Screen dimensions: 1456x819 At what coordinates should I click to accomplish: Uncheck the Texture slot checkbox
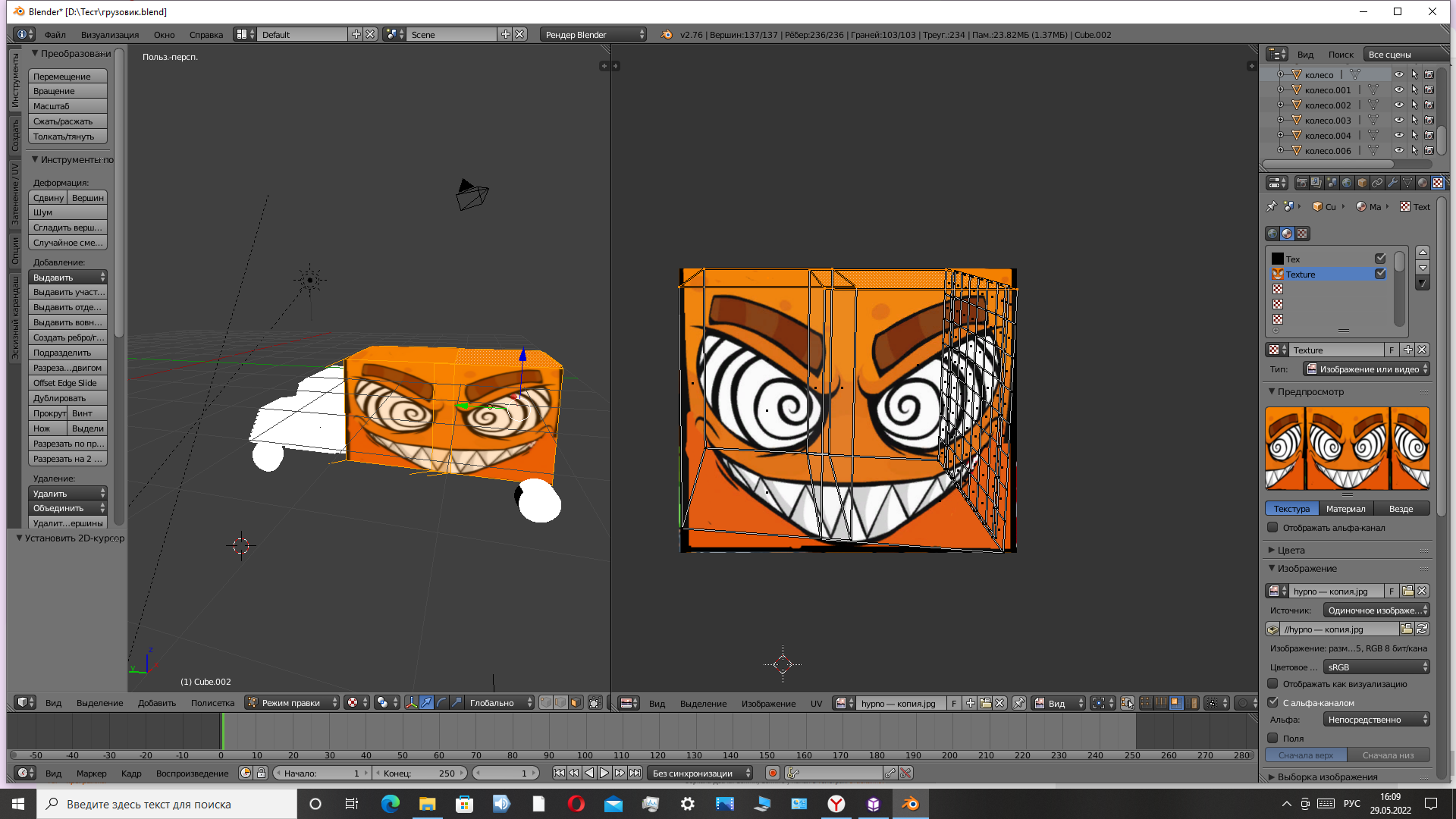(x=1380, y=274)
